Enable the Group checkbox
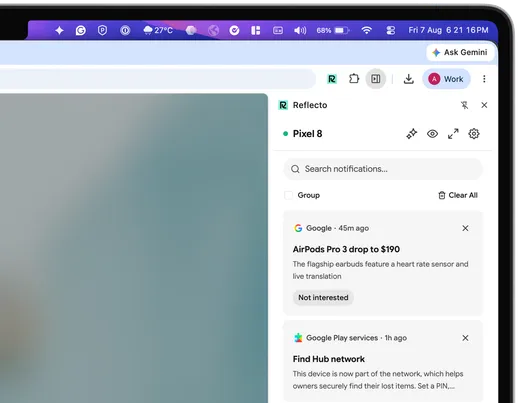Screen dimensions: 520x403 [x=288, y=195]
